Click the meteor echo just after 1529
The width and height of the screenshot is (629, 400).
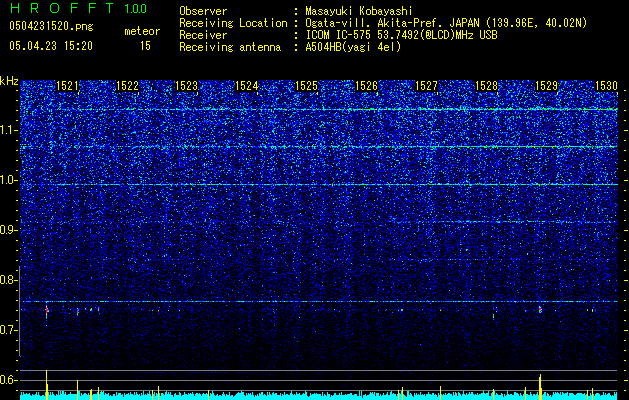click(x=540, y=310)
